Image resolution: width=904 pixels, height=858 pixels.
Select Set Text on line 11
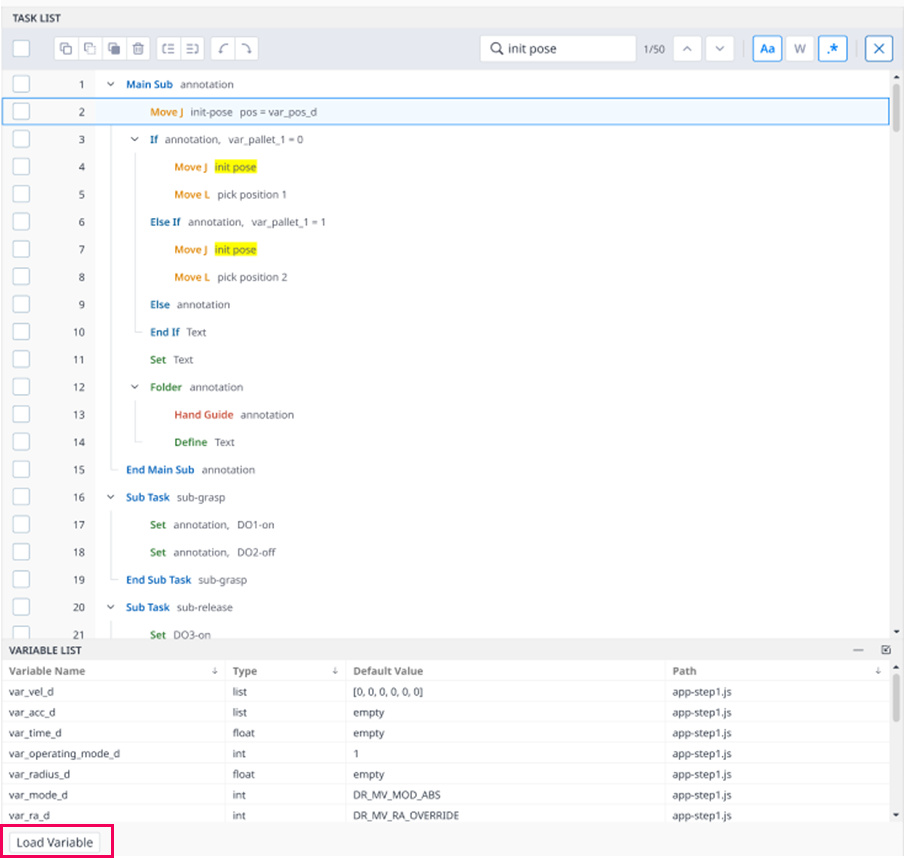tap(446, 360)
